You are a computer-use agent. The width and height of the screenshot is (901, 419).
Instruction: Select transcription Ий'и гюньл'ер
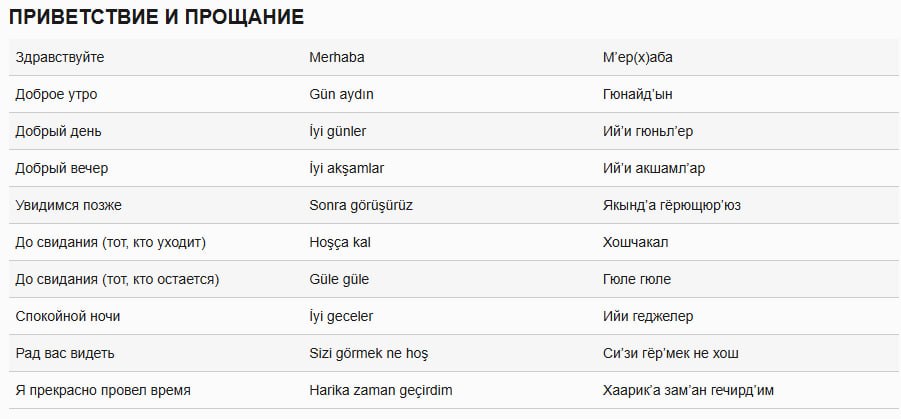[648, 131]
